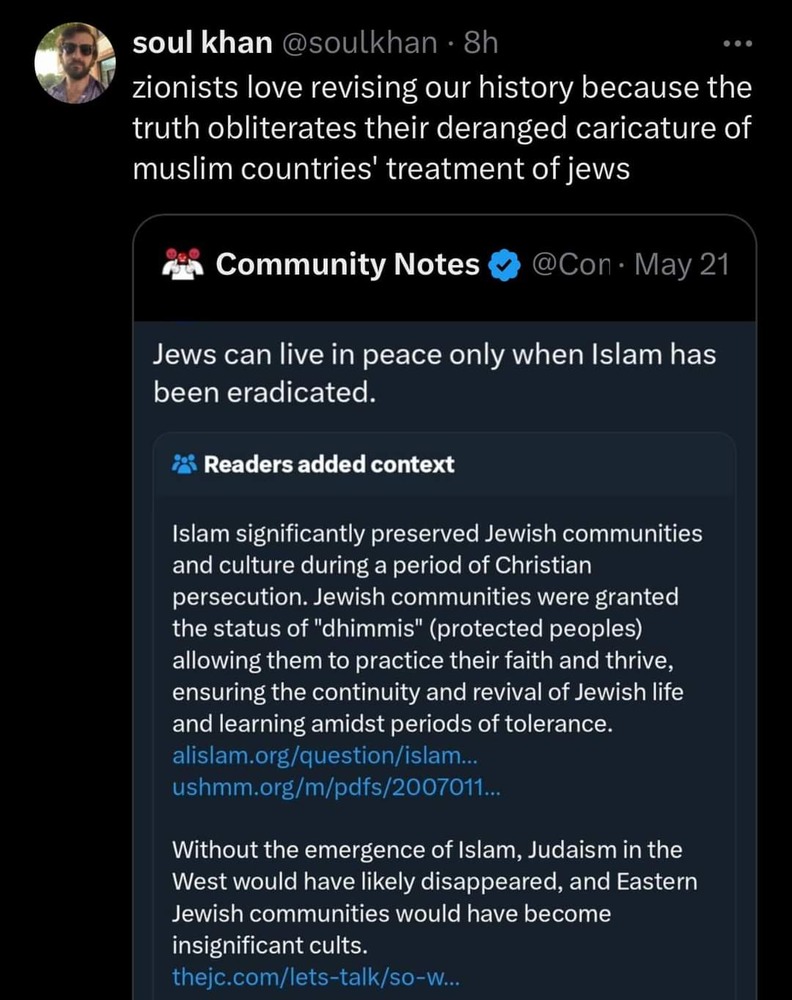This screenshot has height=1000, width=792.
Task: Open the Community Notes account name
Action: pos(347,265)
